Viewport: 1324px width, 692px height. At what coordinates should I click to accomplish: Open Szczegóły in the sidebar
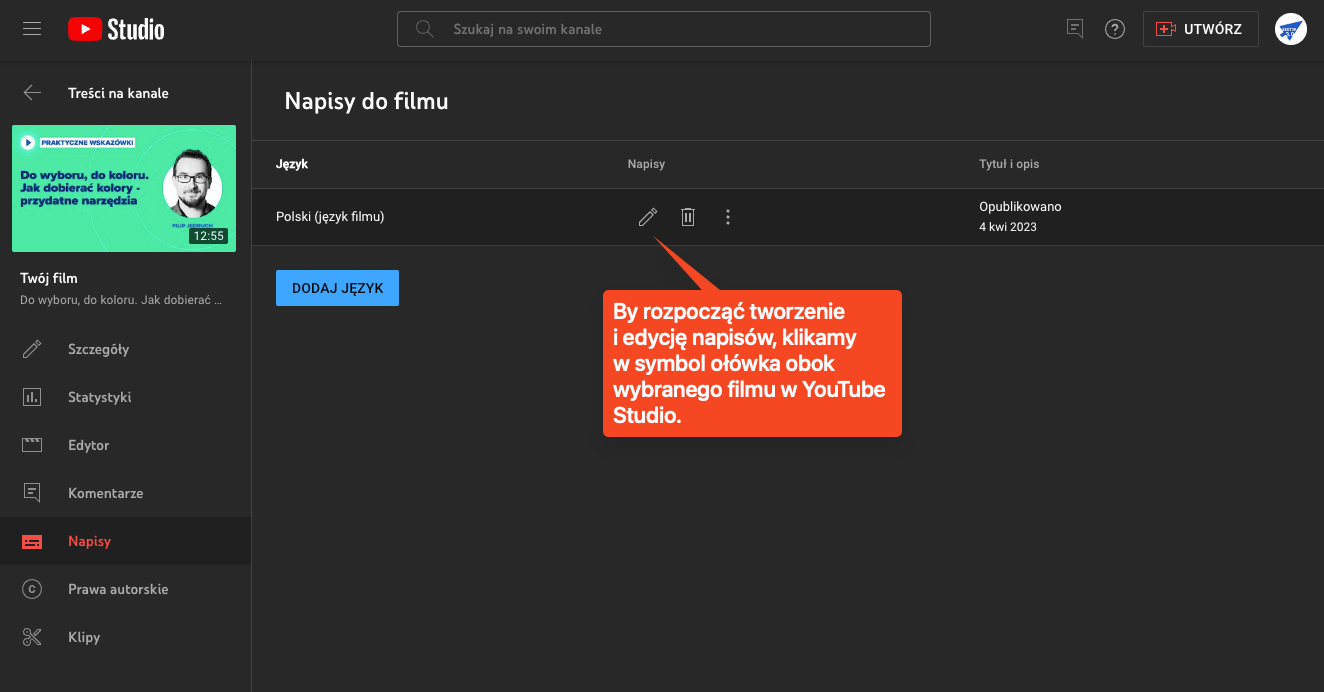pyautogui.click(x=98, y=349)
